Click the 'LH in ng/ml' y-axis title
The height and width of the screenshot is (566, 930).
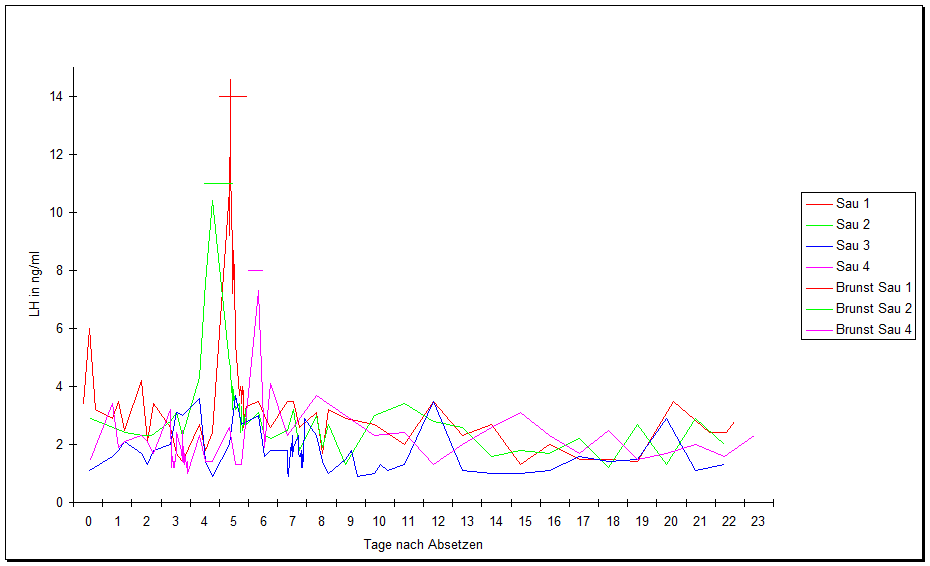[x=34, y=284]
